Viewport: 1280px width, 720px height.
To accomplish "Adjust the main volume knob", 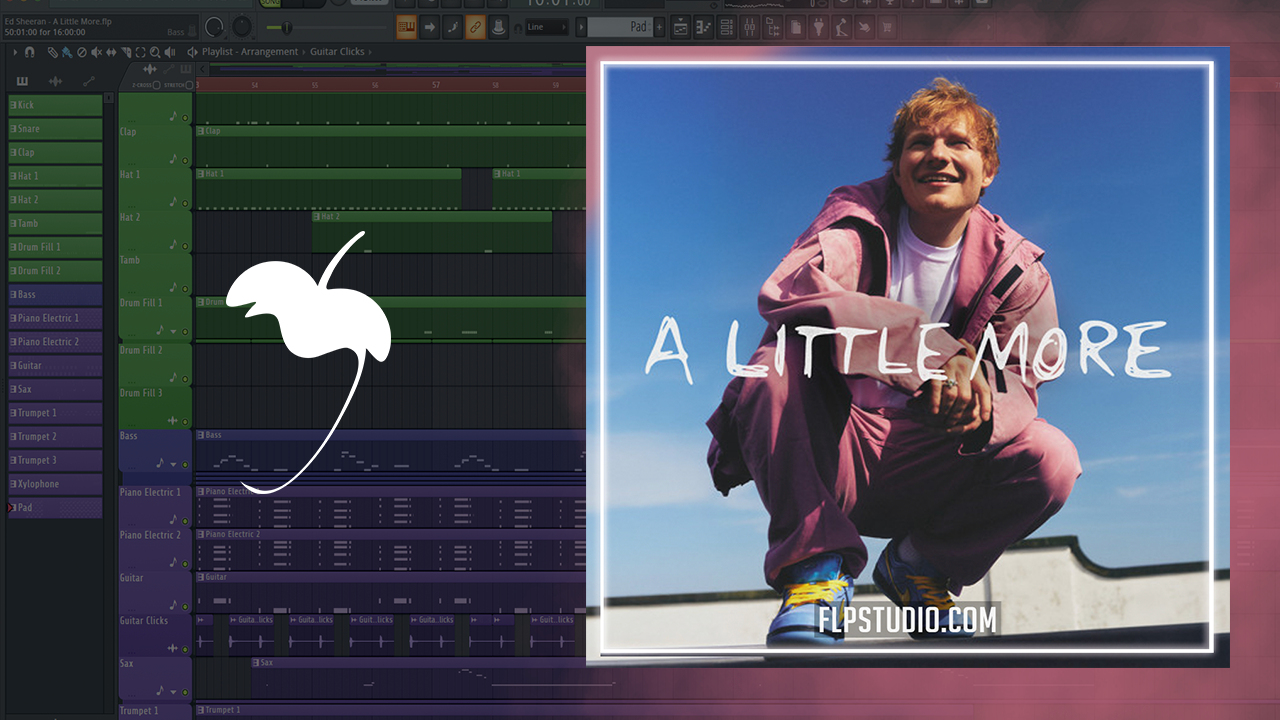I will [214, 27].
